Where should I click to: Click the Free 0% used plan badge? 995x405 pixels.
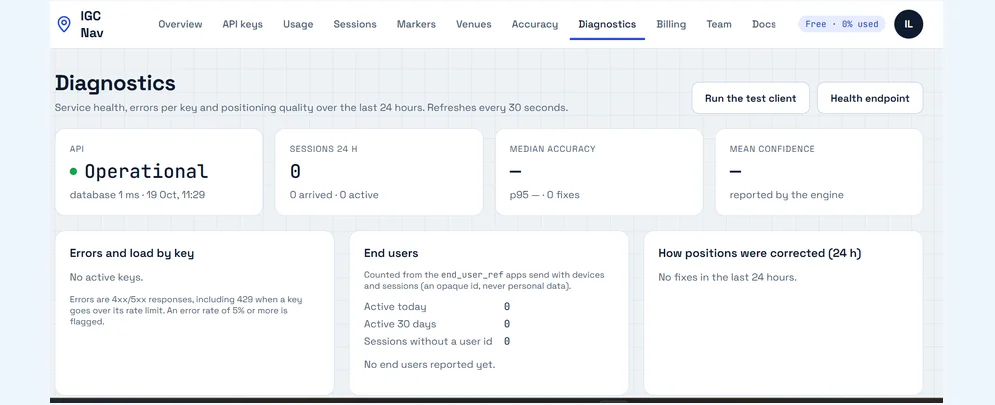coord(841,24)
